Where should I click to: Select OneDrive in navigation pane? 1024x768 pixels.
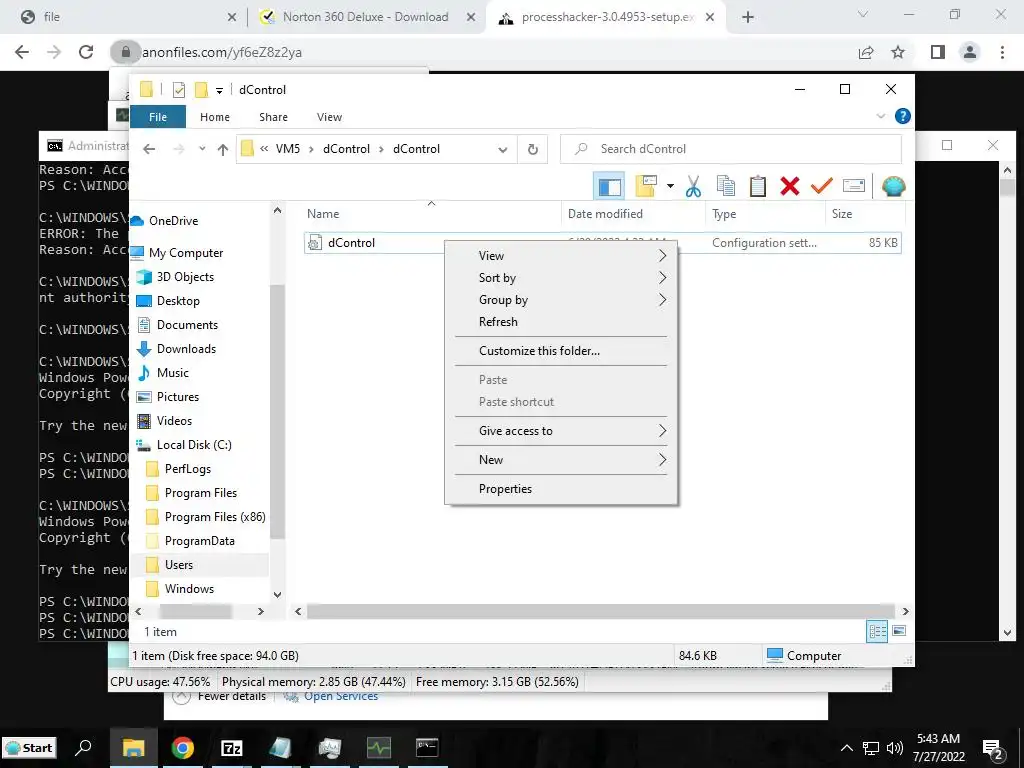click(x=172, y=221)
